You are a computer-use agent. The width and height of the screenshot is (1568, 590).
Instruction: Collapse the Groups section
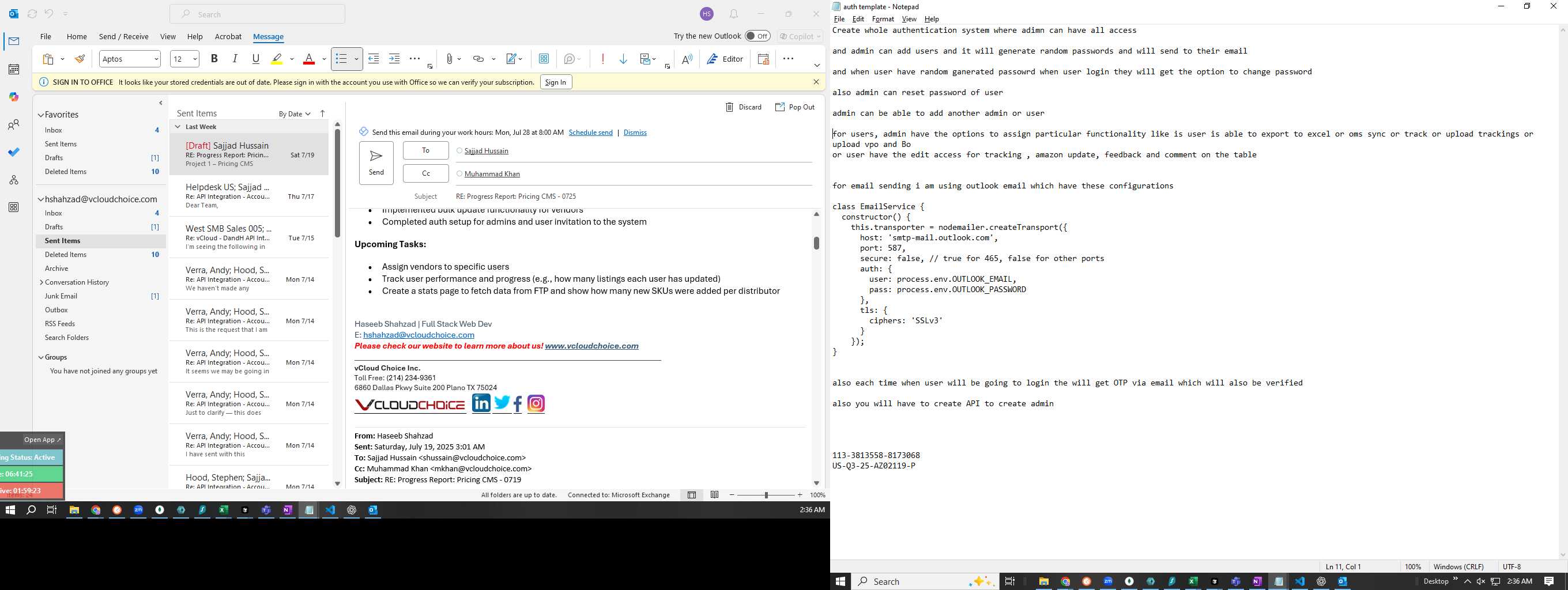pos(41,358)
